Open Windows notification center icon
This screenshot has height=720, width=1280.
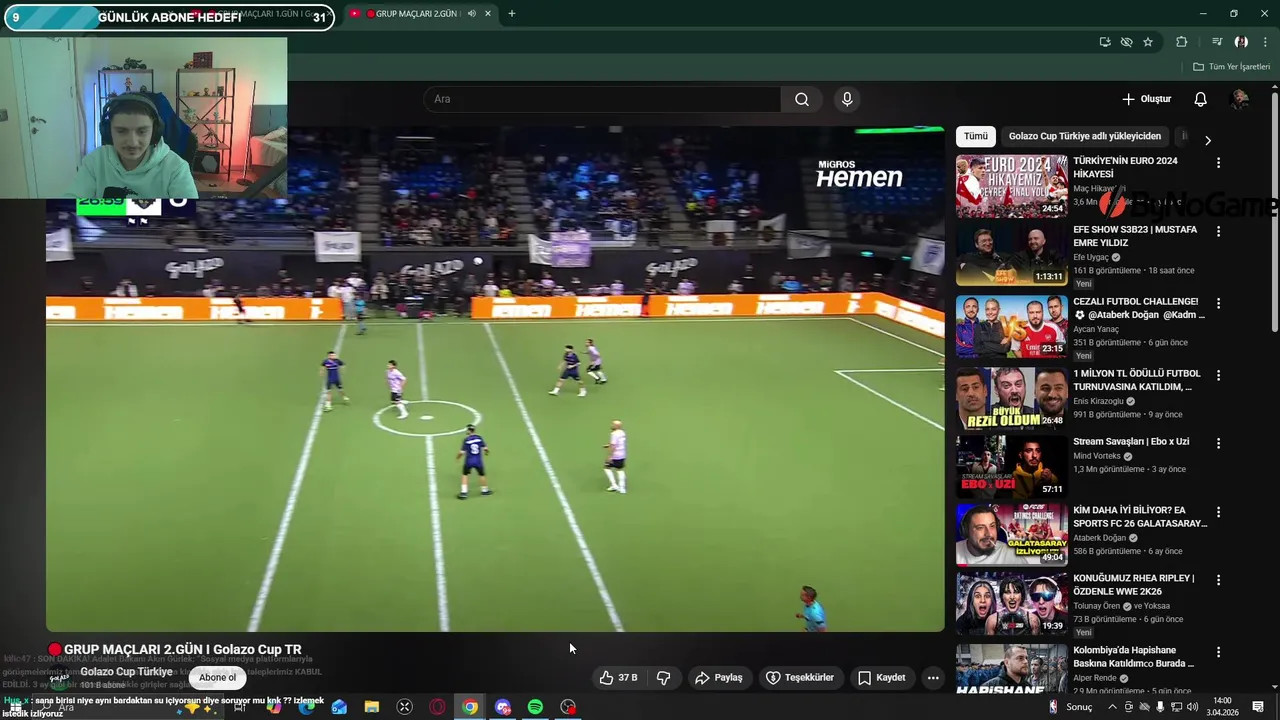1258,707
